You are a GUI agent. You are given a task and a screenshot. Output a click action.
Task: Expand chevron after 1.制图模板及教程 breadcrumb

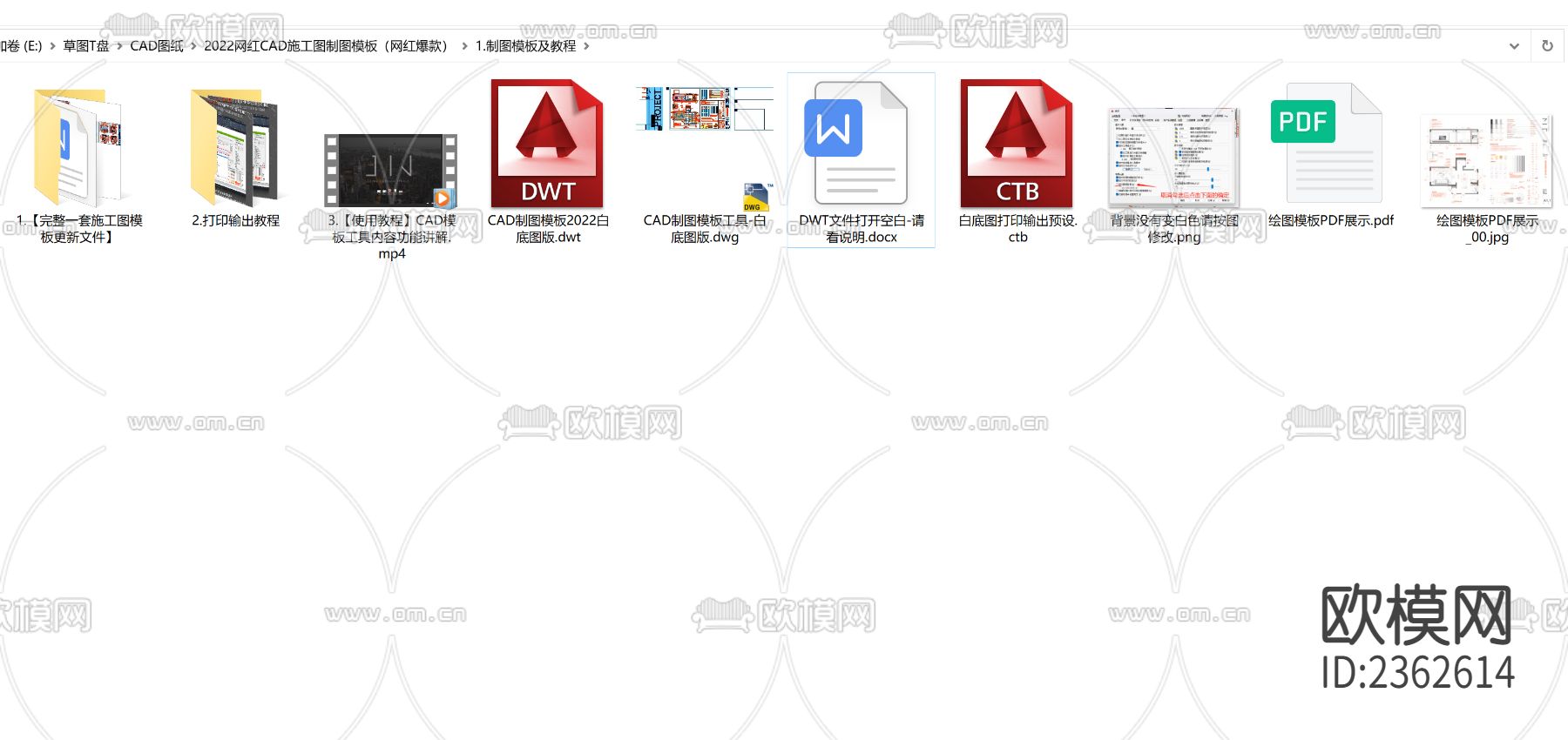tap(586, 46)
